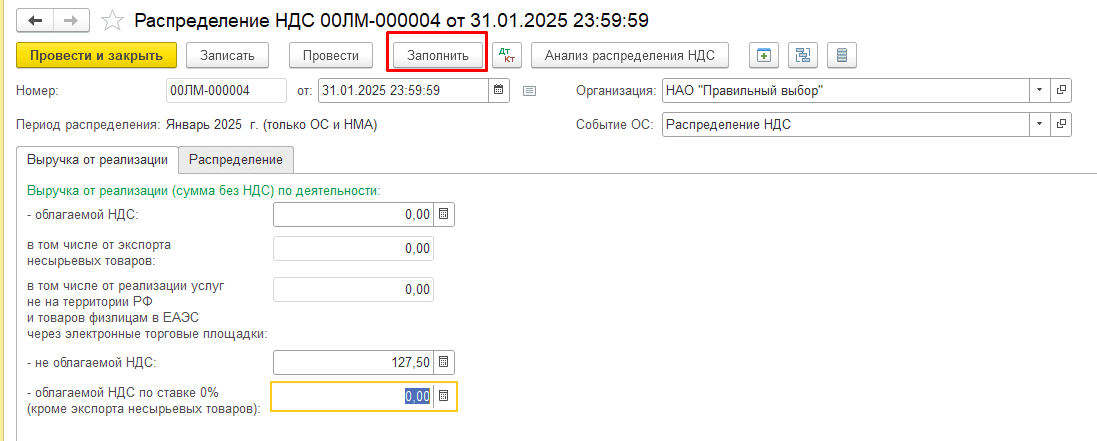The height and width of the screenshot is (441, 1097).
Task: Click the back navigation arrow
Action: [35, 19]
